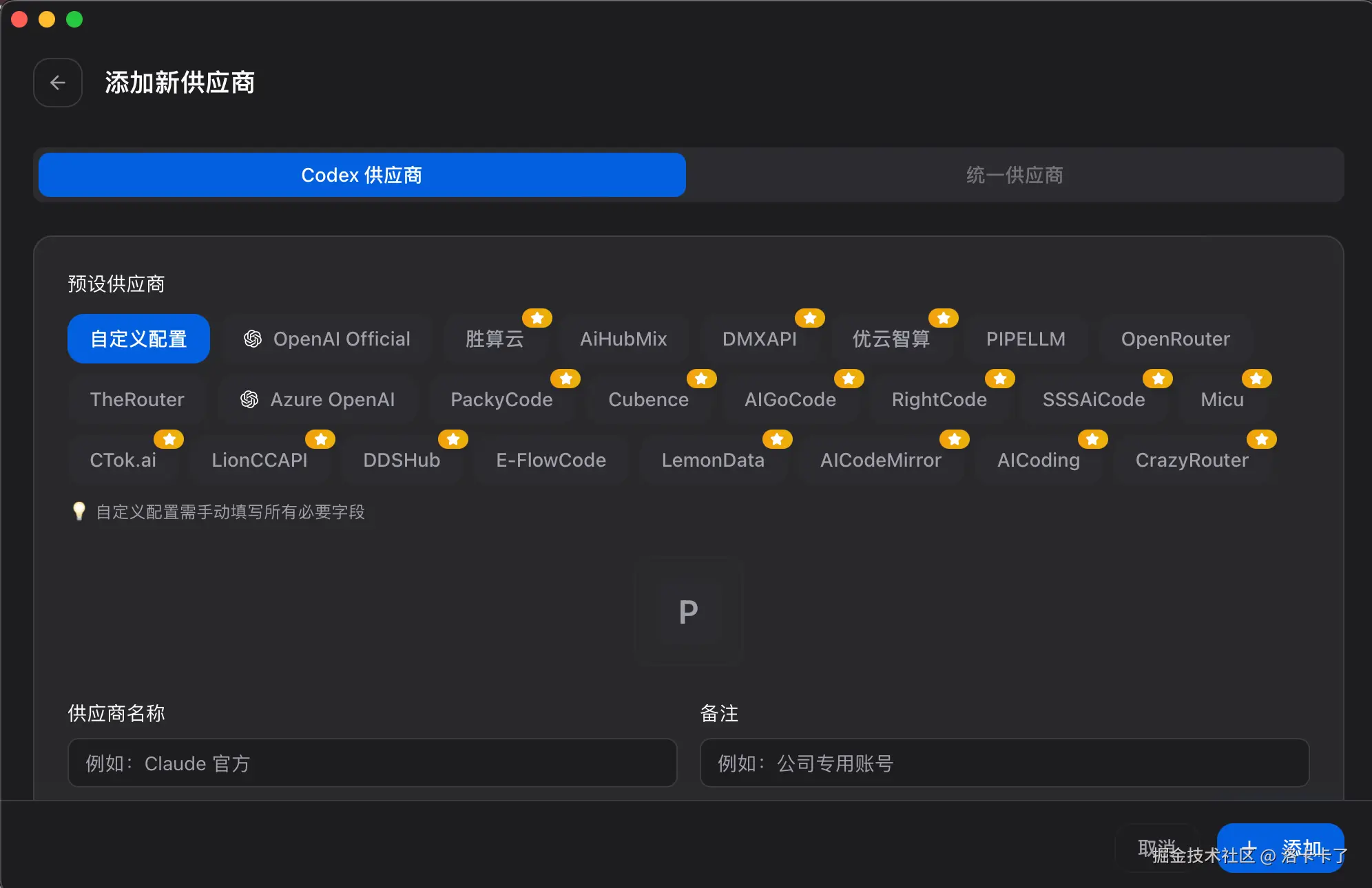Select the TheRouter preset
Viewport: 1372px width, 888px height.
tap(137, 399)
